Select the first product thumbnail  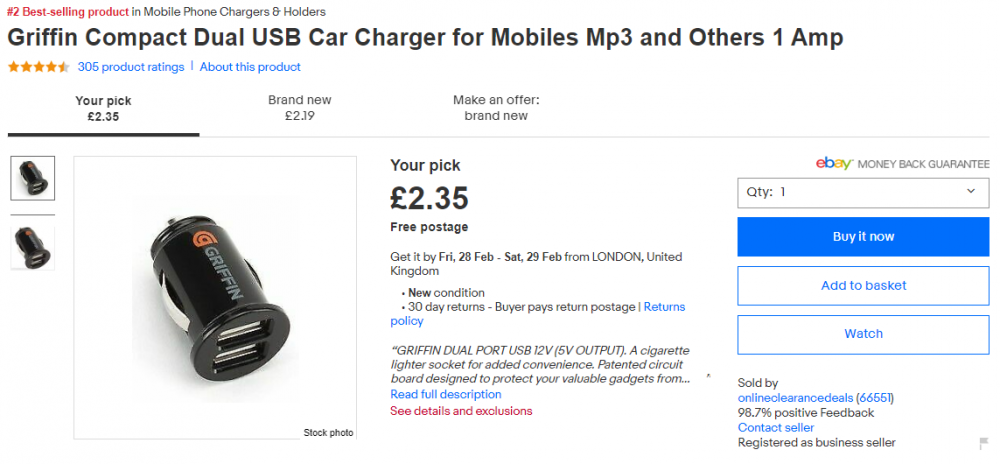pyautogui.click(x=33, y=178)
